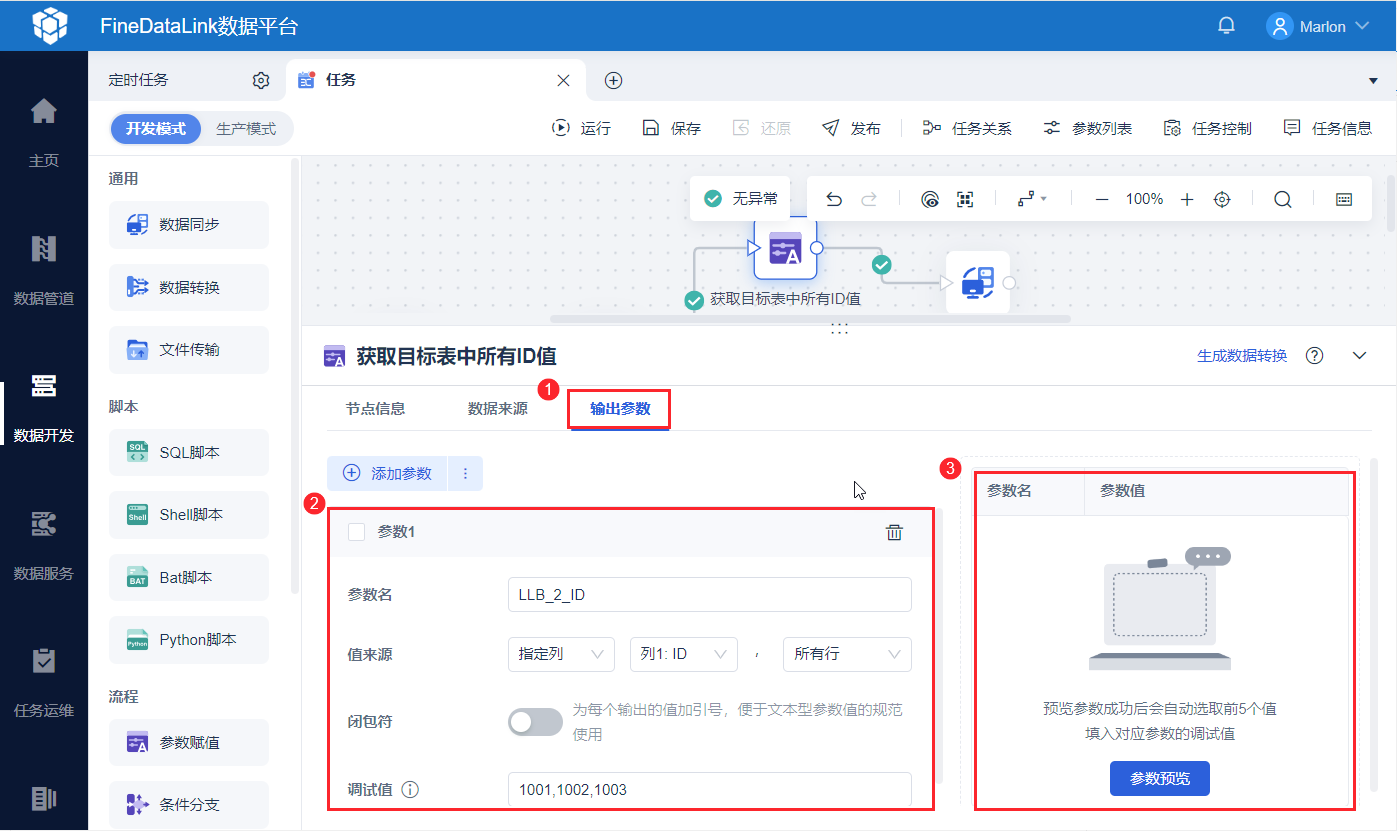Open the canvas layout dropdown
1397x831 pixels.
1031,199
